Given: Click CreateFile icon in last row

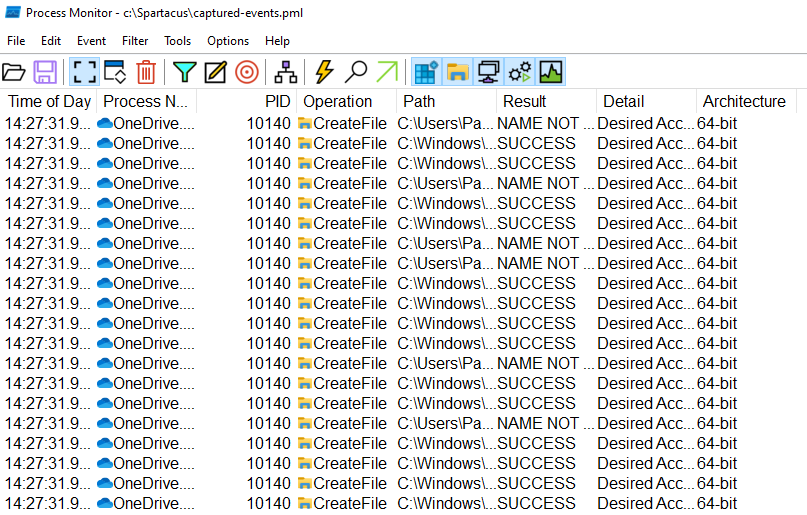Looking at the screenshot, I should [305, 503].
